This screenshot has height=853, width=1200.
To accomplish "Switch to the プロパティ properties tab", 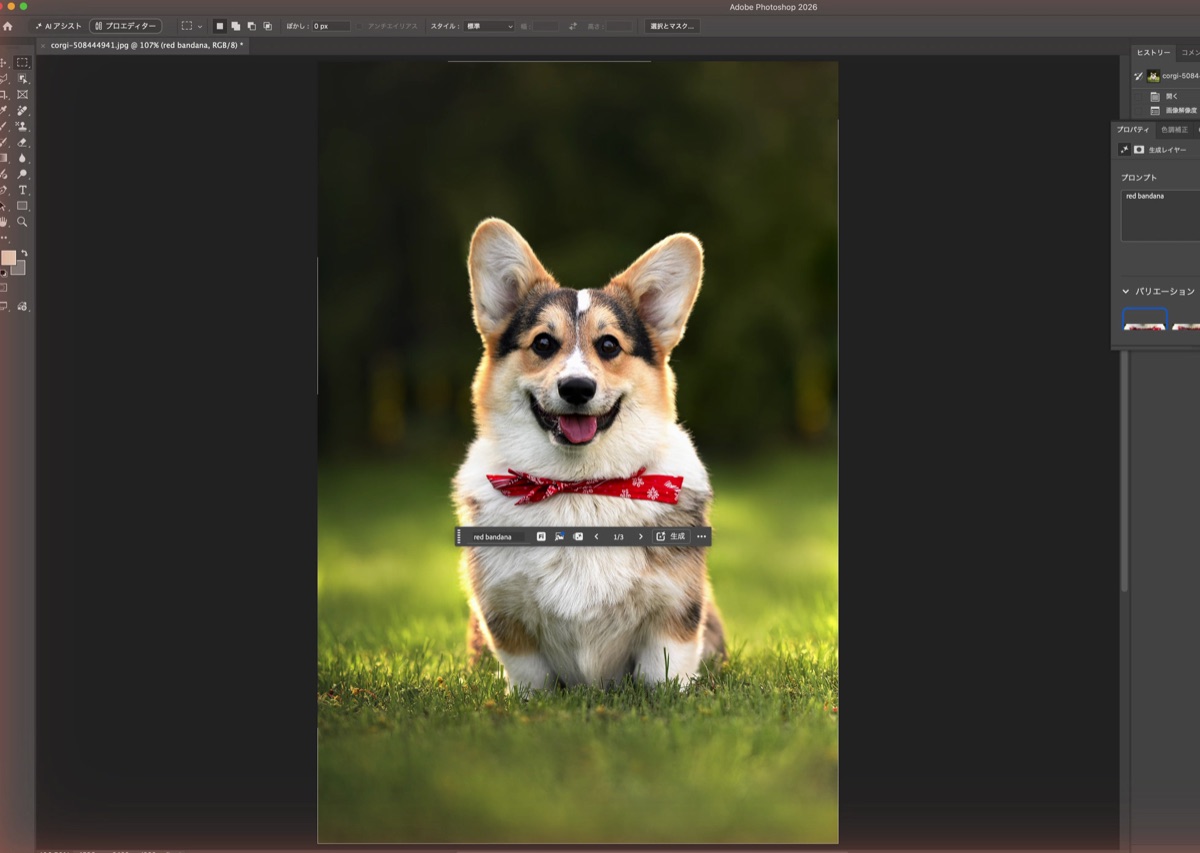I will coord(1133,130).
